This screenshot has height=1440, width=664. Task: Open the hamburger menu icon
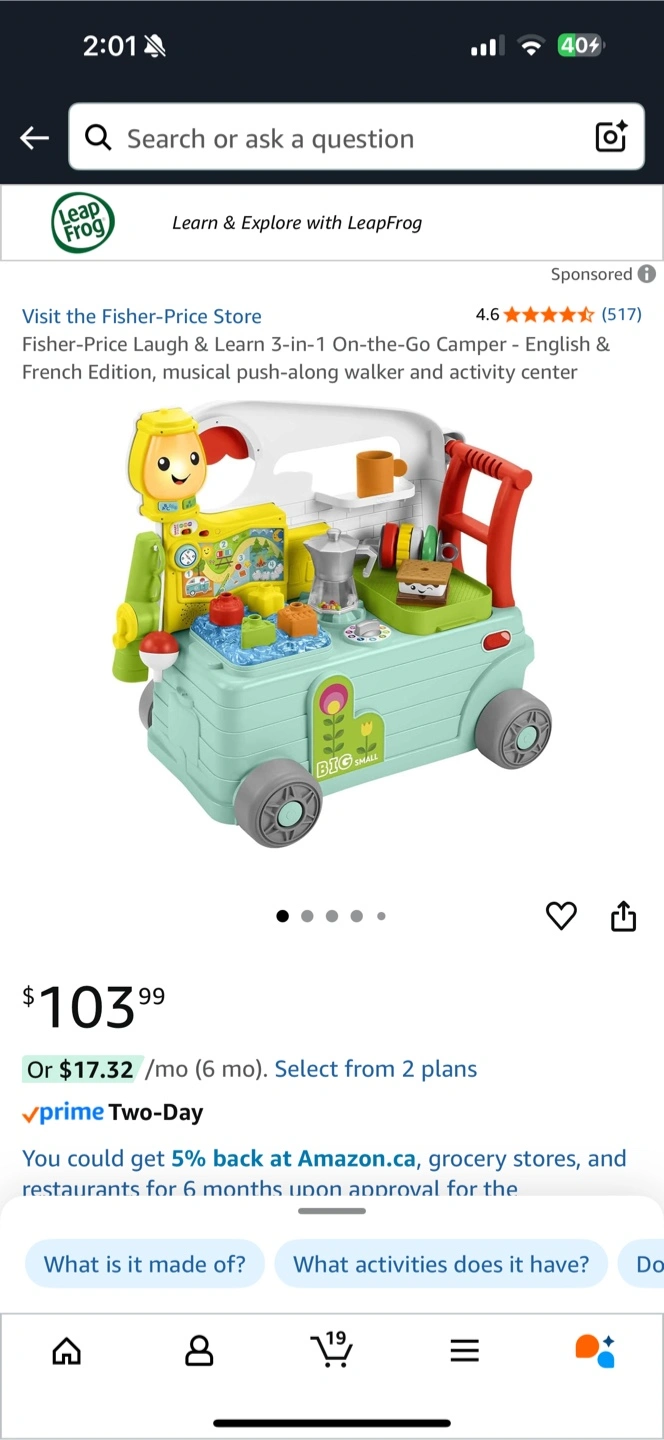(x=464, y=1351)
